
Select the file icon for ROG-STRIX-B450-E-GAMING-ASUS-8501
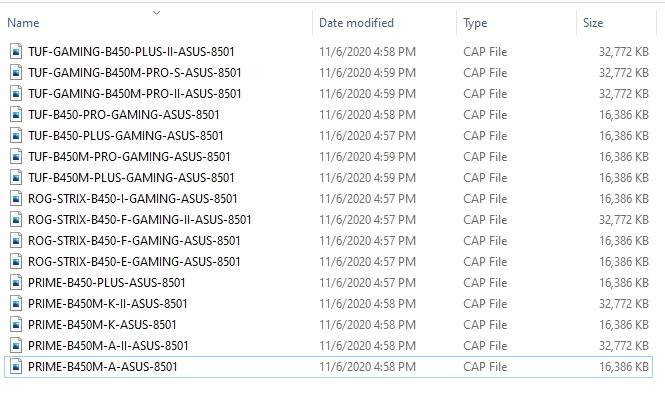tap(15, 261)
